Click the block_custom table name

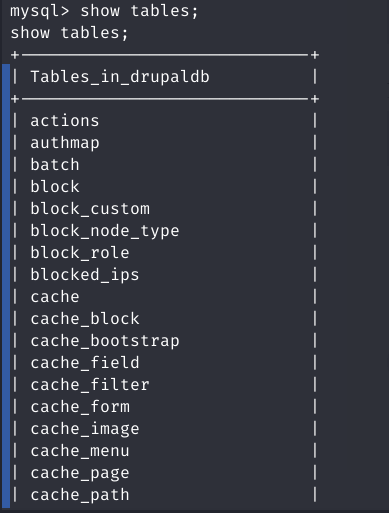pyautogui.click(x=90, y=209)
